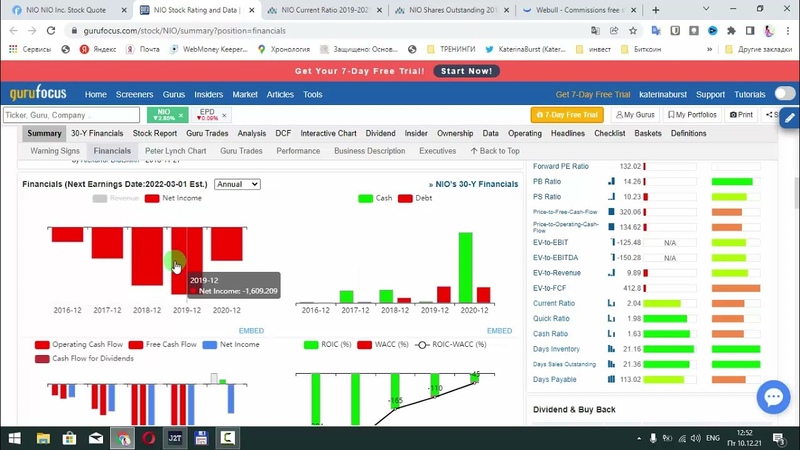Click the Ticker, Guru, Company search field
The image size is (800, 450).
point(70,115)
